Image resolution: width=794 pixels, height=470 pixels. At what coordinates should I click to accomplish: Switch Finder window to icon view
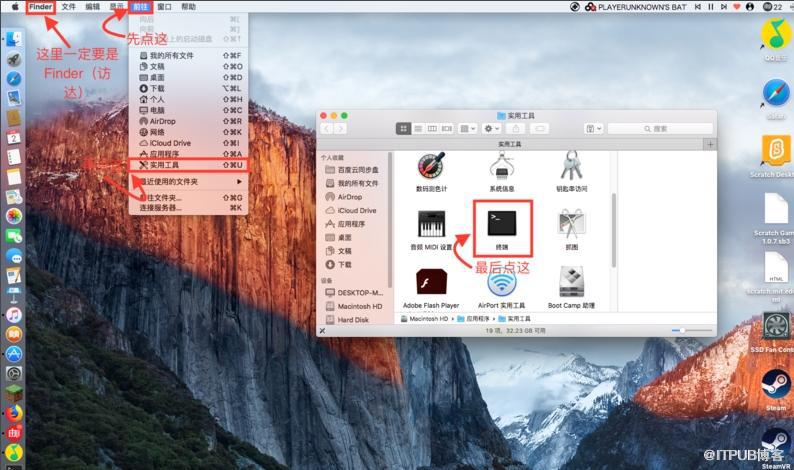[x=403, y=129]
